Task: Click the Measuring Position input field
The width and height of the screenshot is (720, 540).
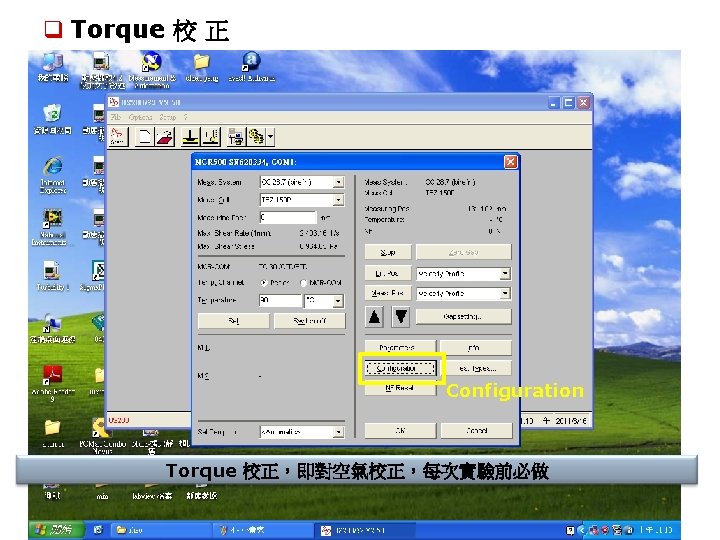Action: [x=288, y=217]
